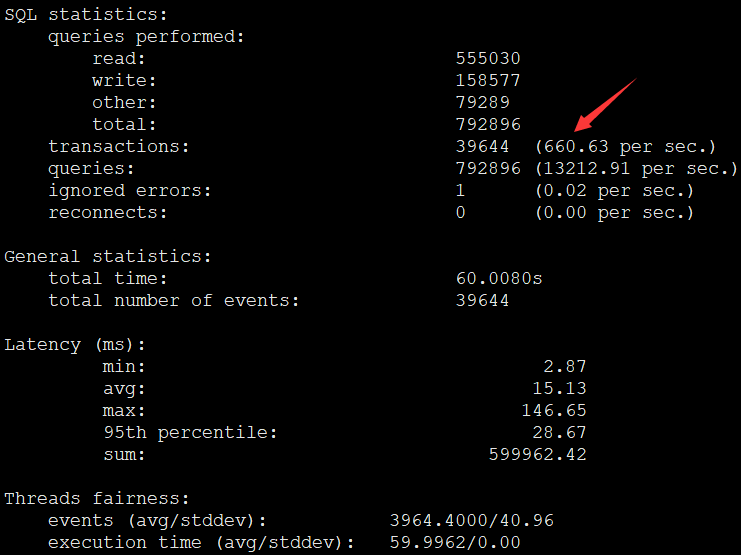
Task: Click the red arrow annotation
Action: click(605, 104)
